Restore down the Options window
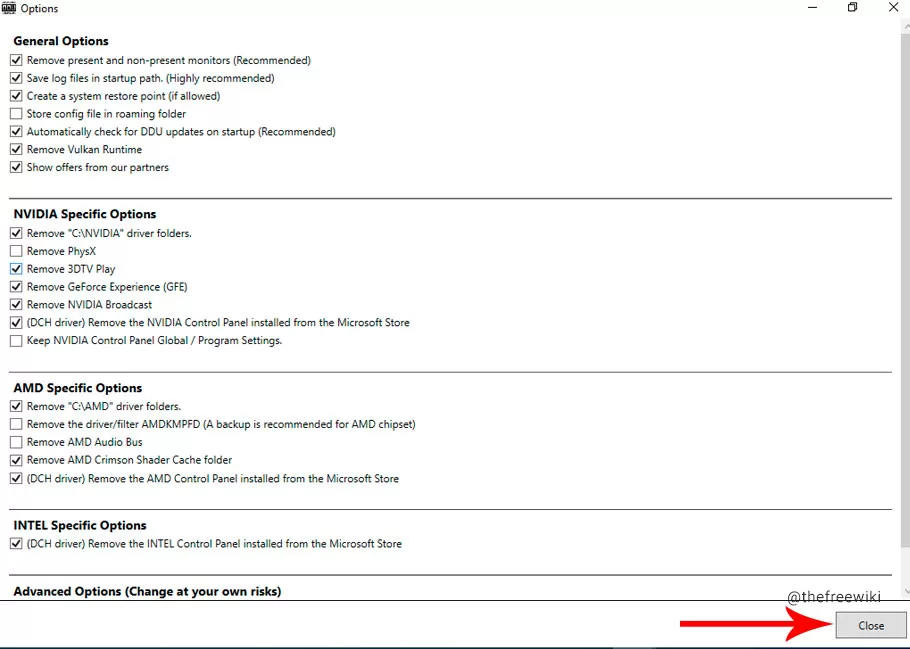This screenshot has height=649, width=910. pyautogui.click(x=853, y=8)
